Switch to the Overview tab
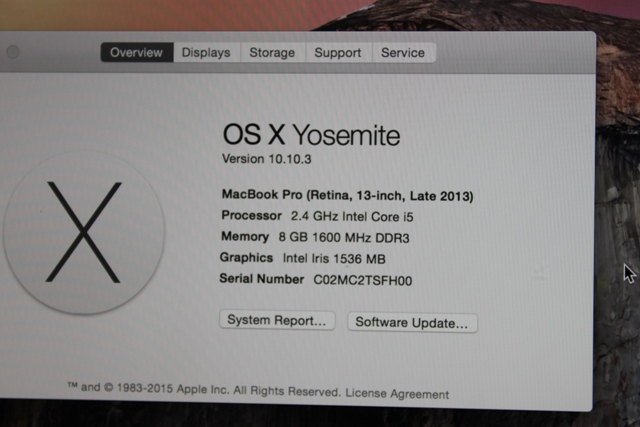This screenshot has width=640, height=427. click(137, 52)
